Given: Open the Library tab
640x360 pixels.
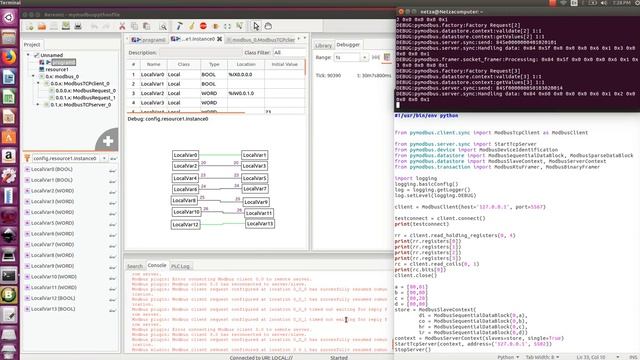Looking at the screenshot, I should pos(323,45).
